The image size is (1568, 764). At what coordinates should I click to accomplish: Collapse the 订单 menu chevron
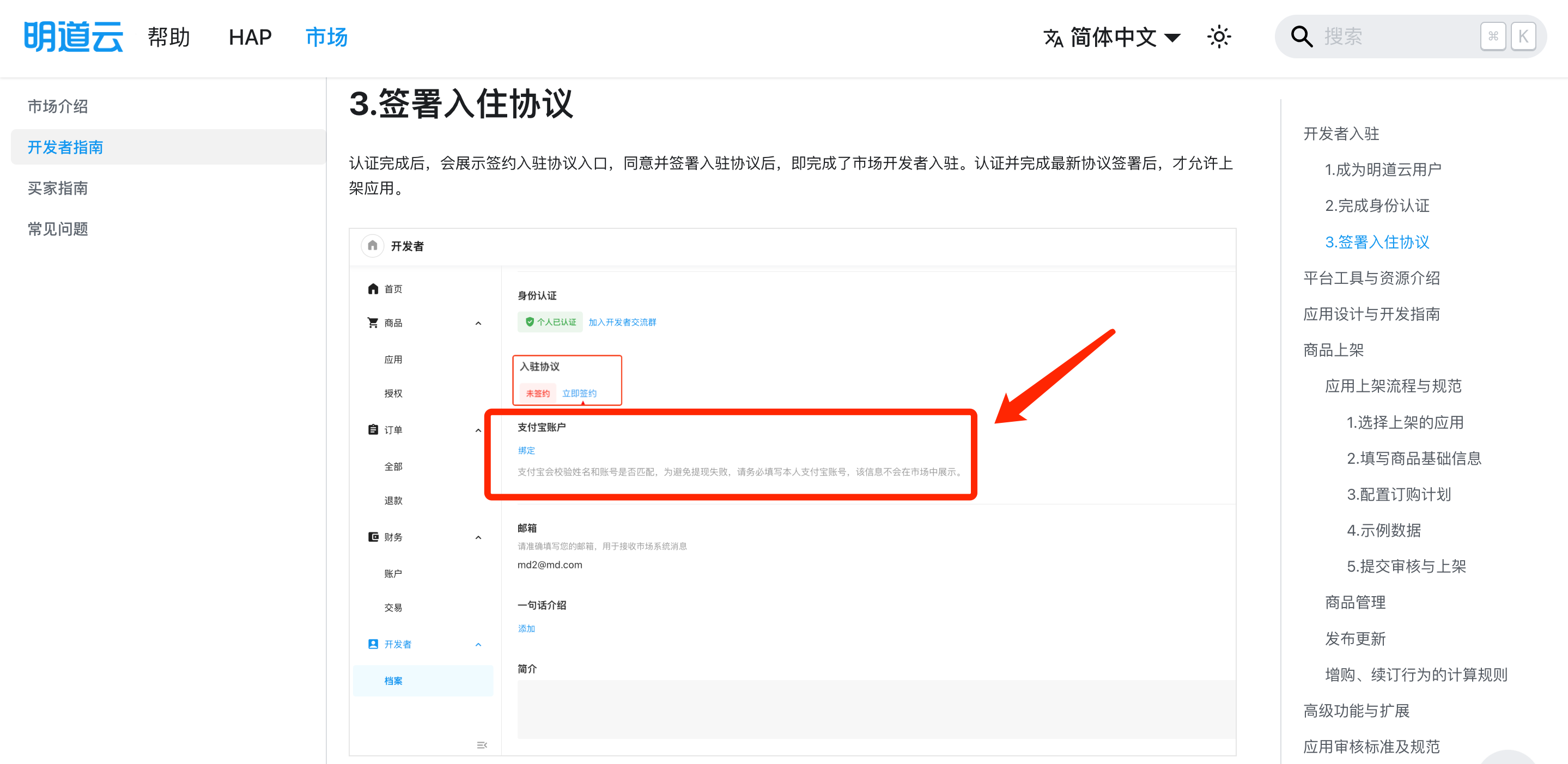click(478, 430)
